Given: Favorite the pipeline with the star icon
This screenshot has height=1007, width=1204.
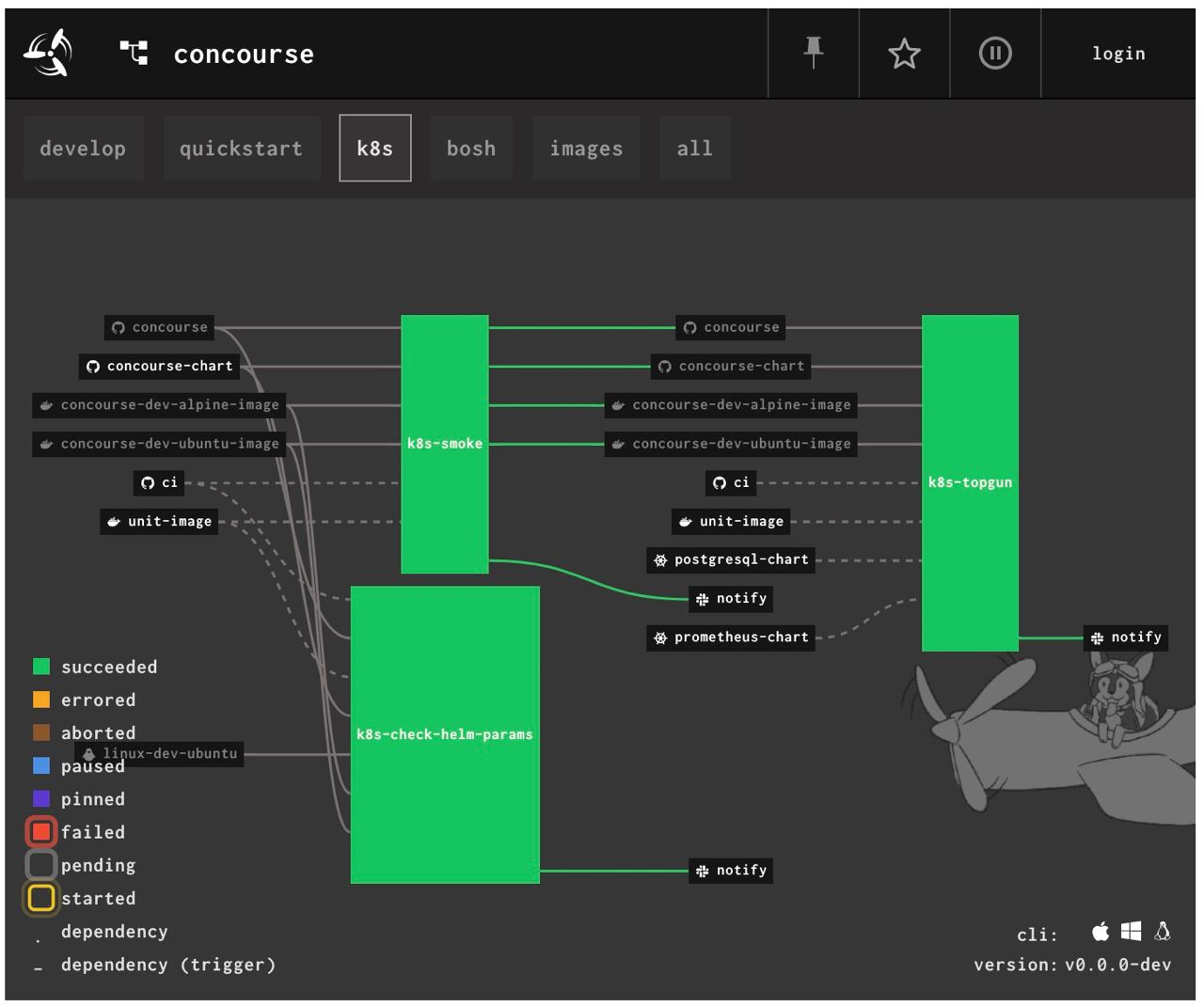Looking at the screenshot, I should pos(904,54).
